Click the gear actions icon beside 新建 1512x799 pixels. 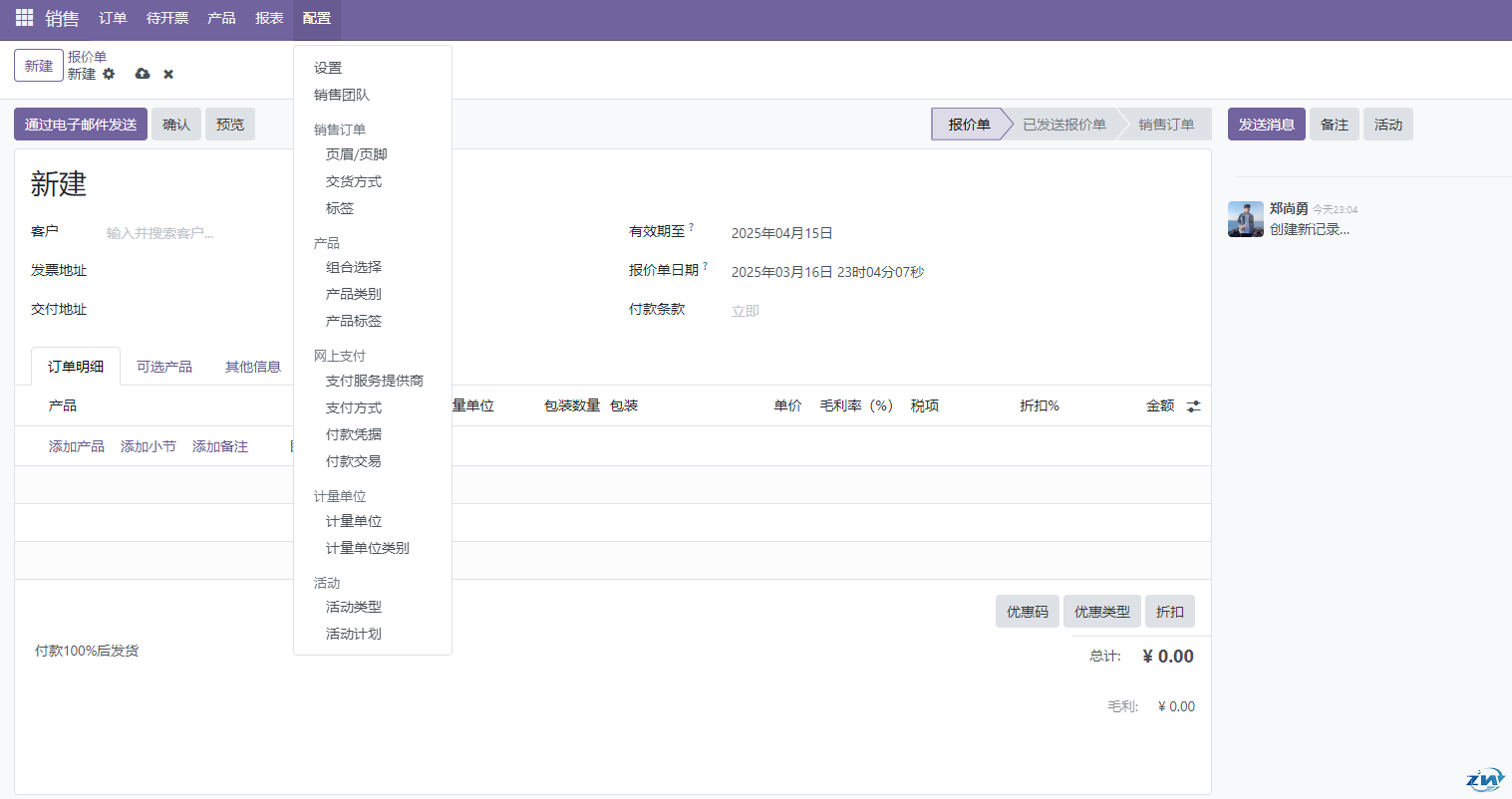[x=109, y=74]
